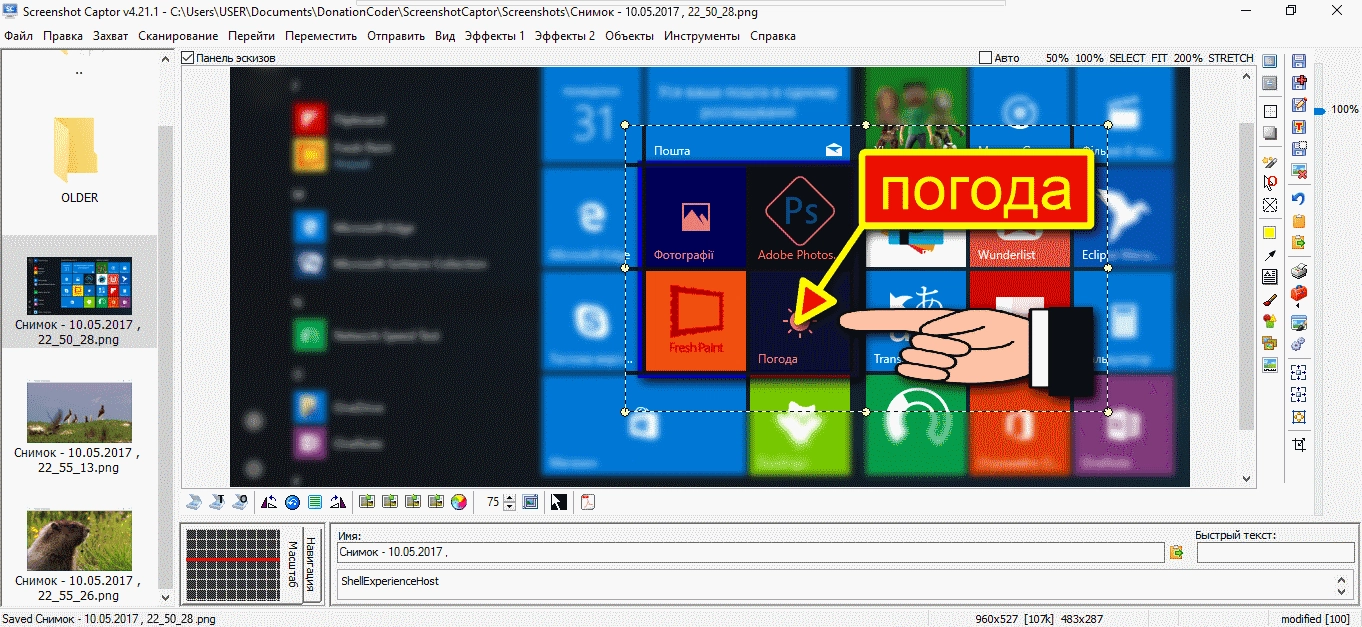The width and height of the screenshot is (1362, 627).
Task: Click the save selection floppy icon
Action: pos(1299,149)
